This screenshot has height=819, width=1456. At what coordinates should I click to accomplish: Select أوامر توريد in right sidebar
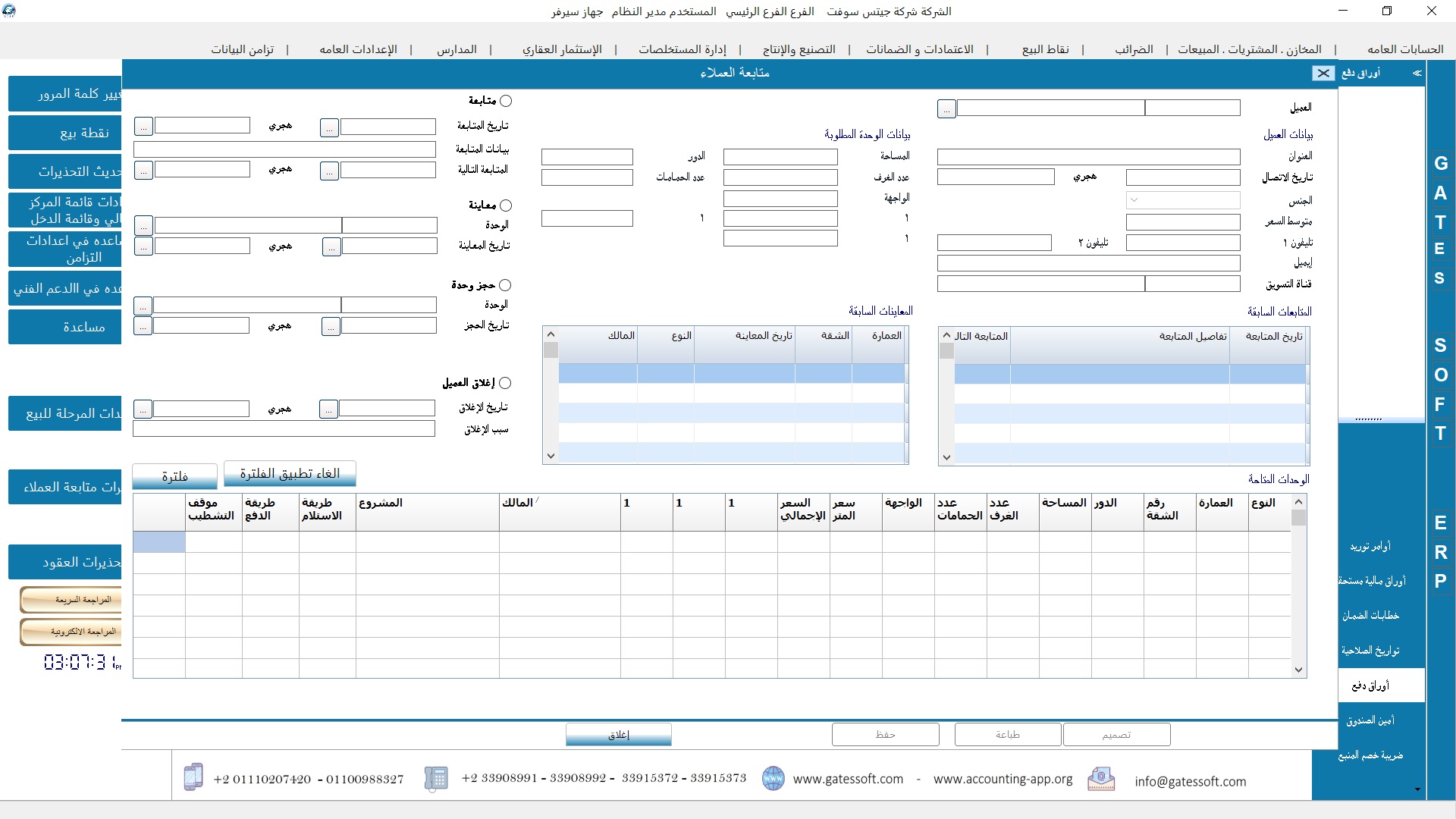click(x=1370, y=546)
